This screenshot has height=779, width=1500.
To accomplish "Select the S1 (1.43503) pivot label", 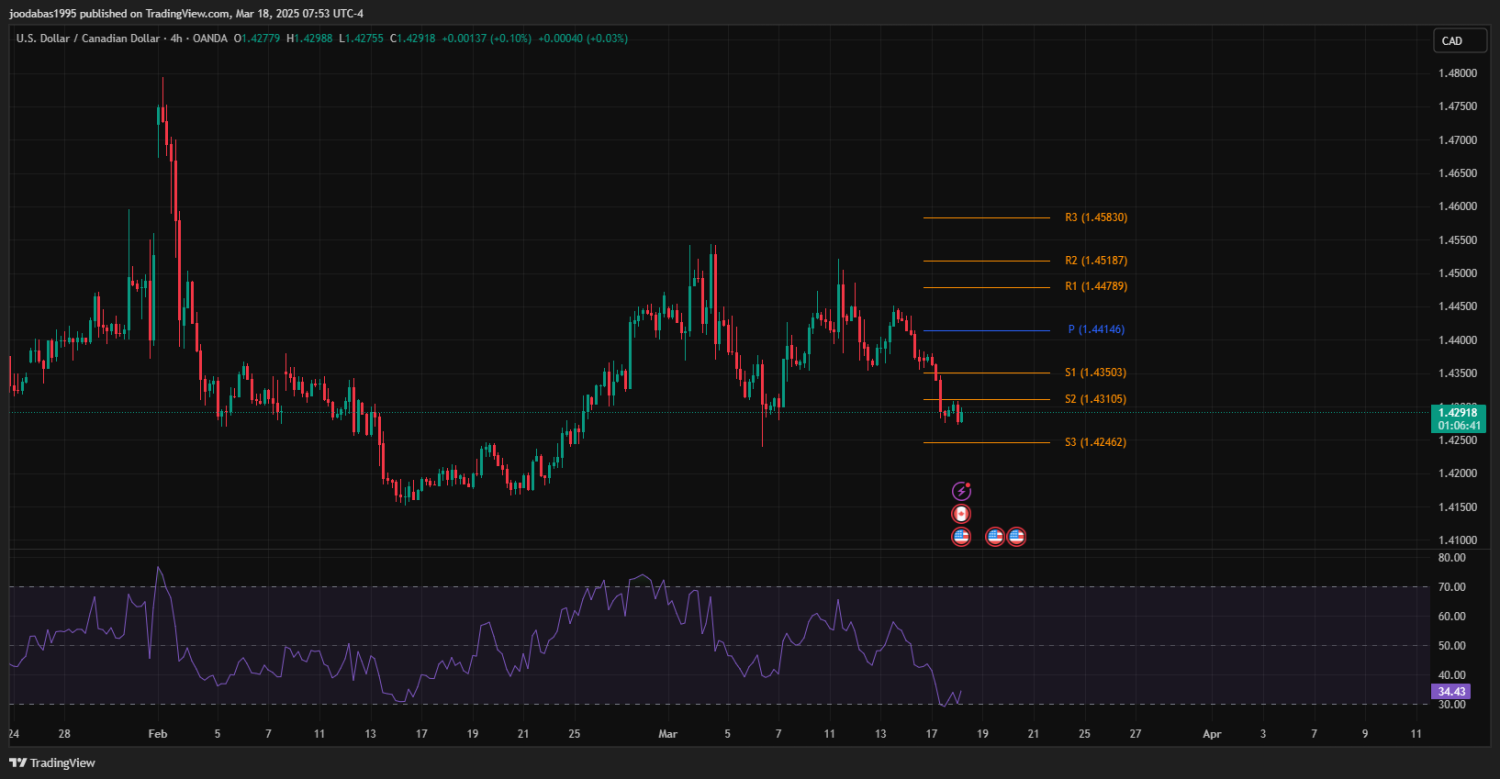I will pos(1096,372).
